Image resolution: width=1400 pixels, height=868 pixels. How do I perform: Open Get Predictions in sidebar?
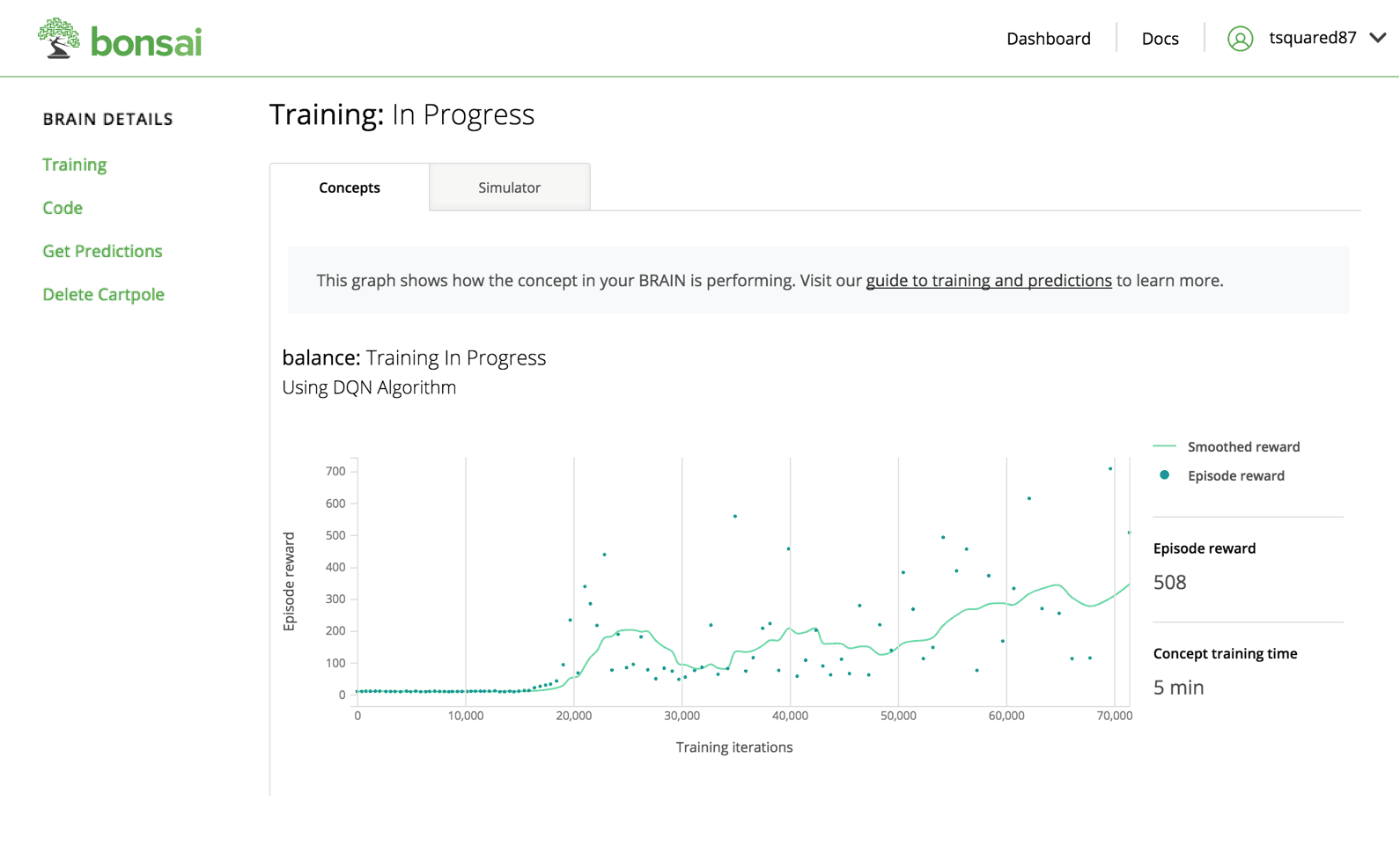[102, 251]
